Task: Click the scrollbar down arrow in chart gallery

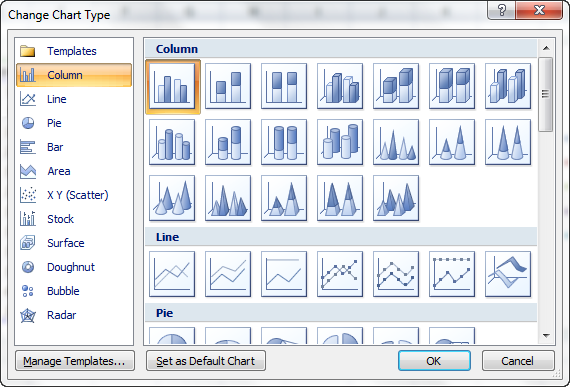Action: (546, 336)
